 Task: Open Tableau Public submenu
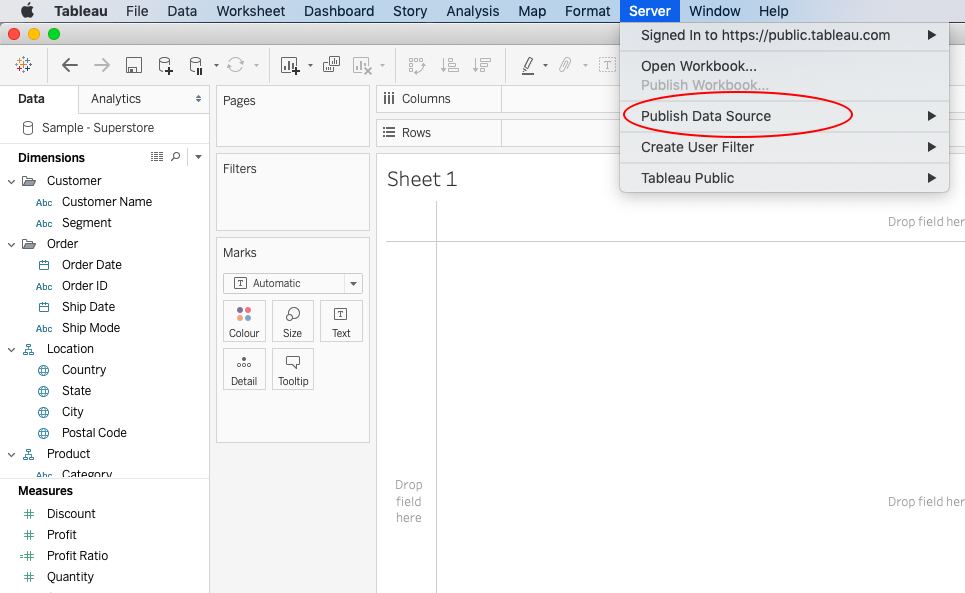click(784, 178)
